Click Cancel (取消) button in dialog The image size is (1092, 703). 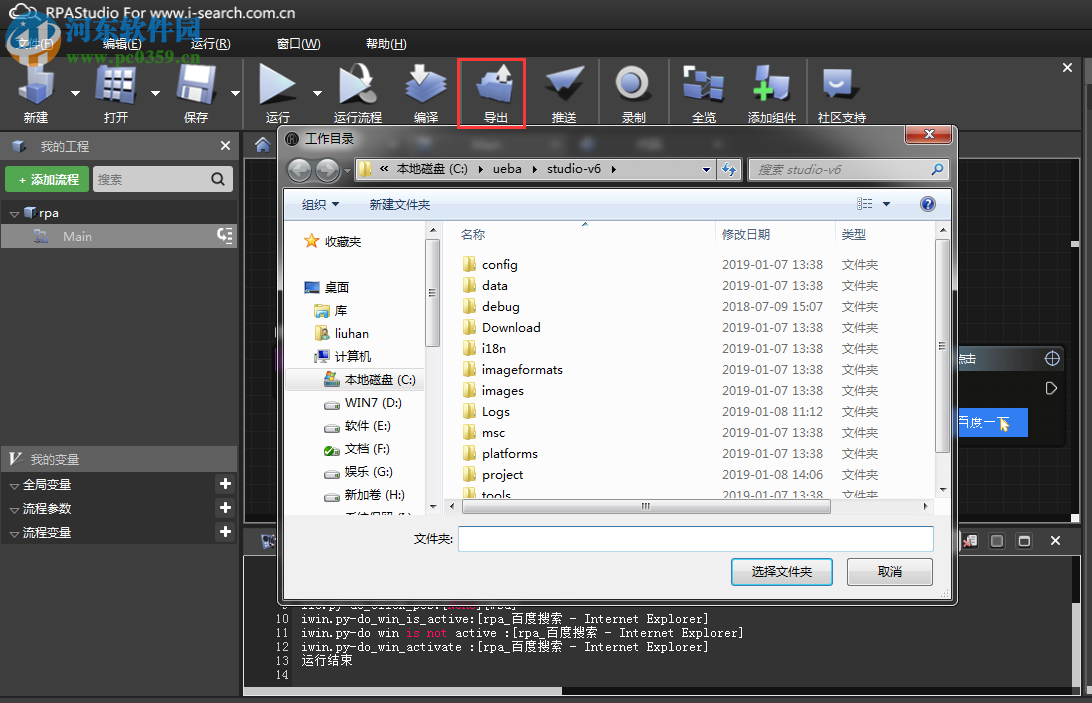(x=889, y=571)
